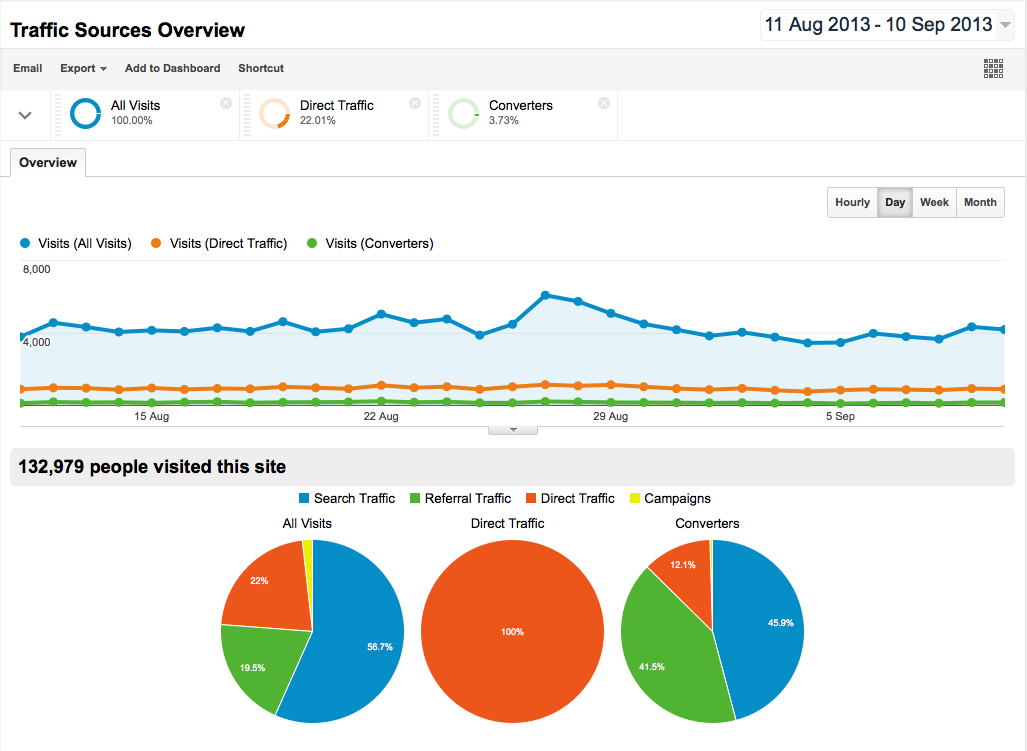Screen dimensions: 1027x751
Task: Click the blue Search Traffic legend swatch
Action: [305, 498]
